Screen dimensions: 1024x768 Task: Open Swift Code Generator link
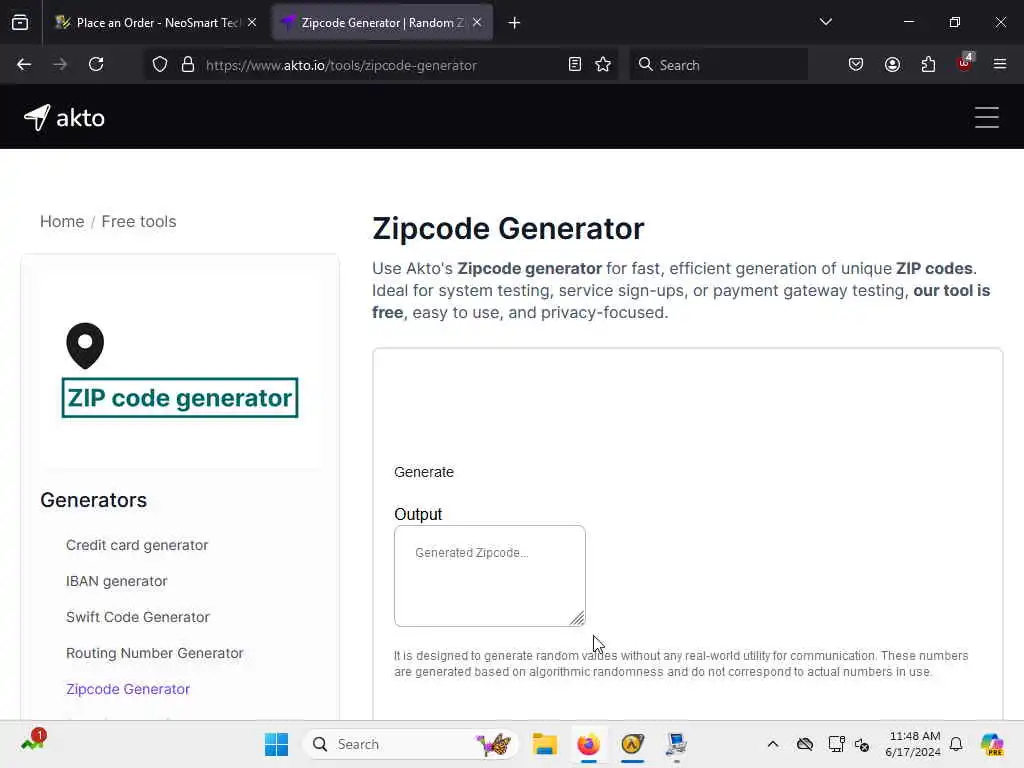click(x=138, y=617)
